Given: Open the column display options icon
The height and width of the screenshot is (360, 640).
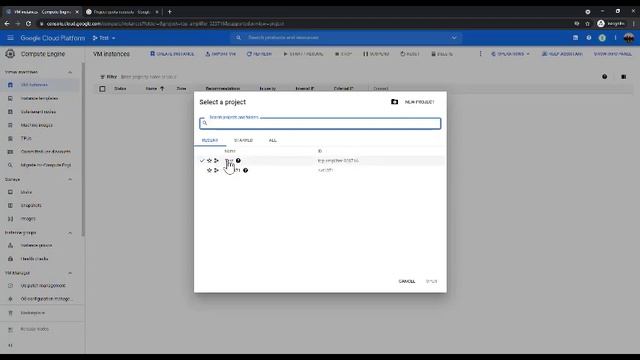Looking at the screenshot, I should click(623, 77).
